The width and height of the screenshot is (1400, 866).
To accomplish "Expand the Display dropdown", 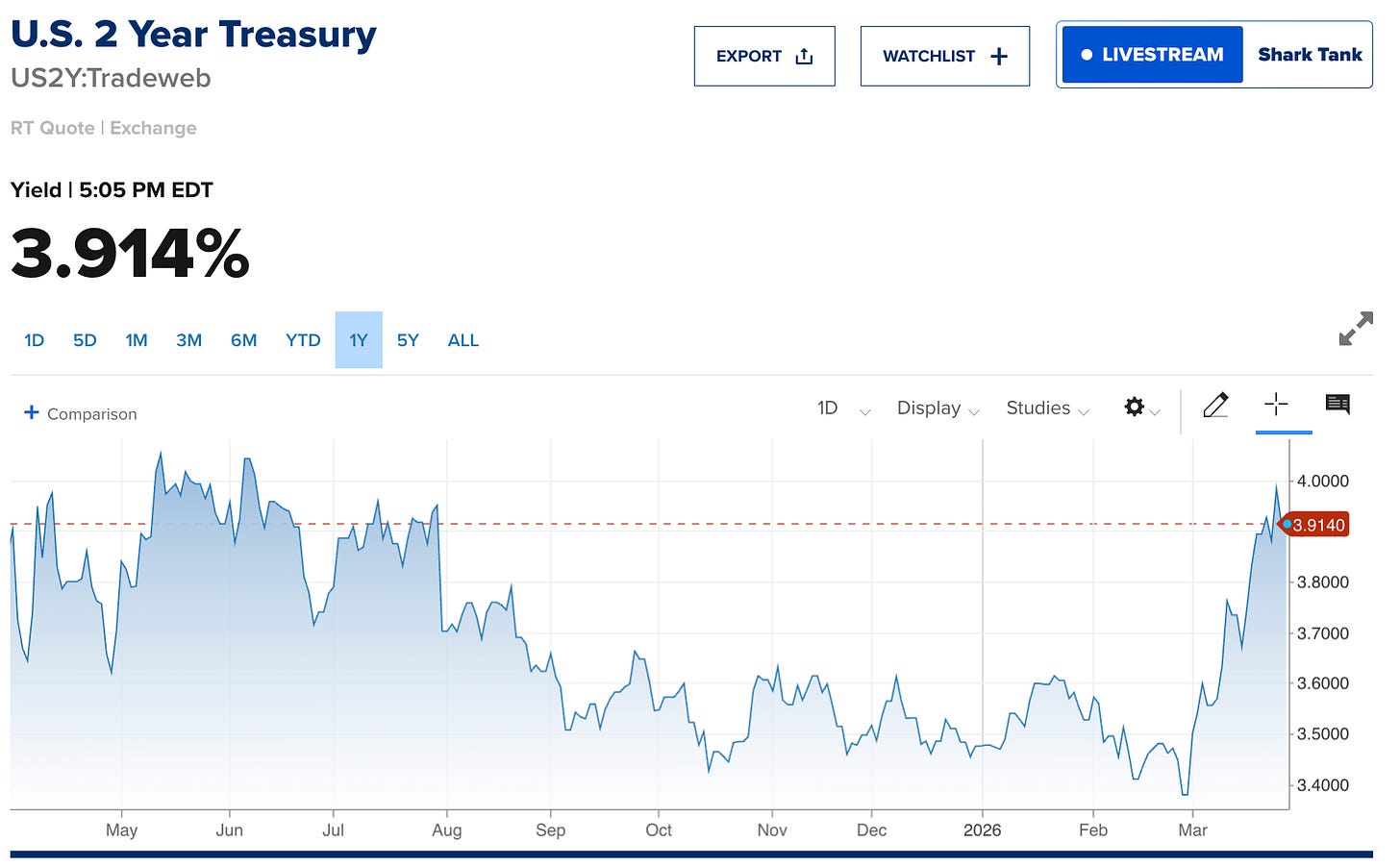I will [x=937, y=408].
